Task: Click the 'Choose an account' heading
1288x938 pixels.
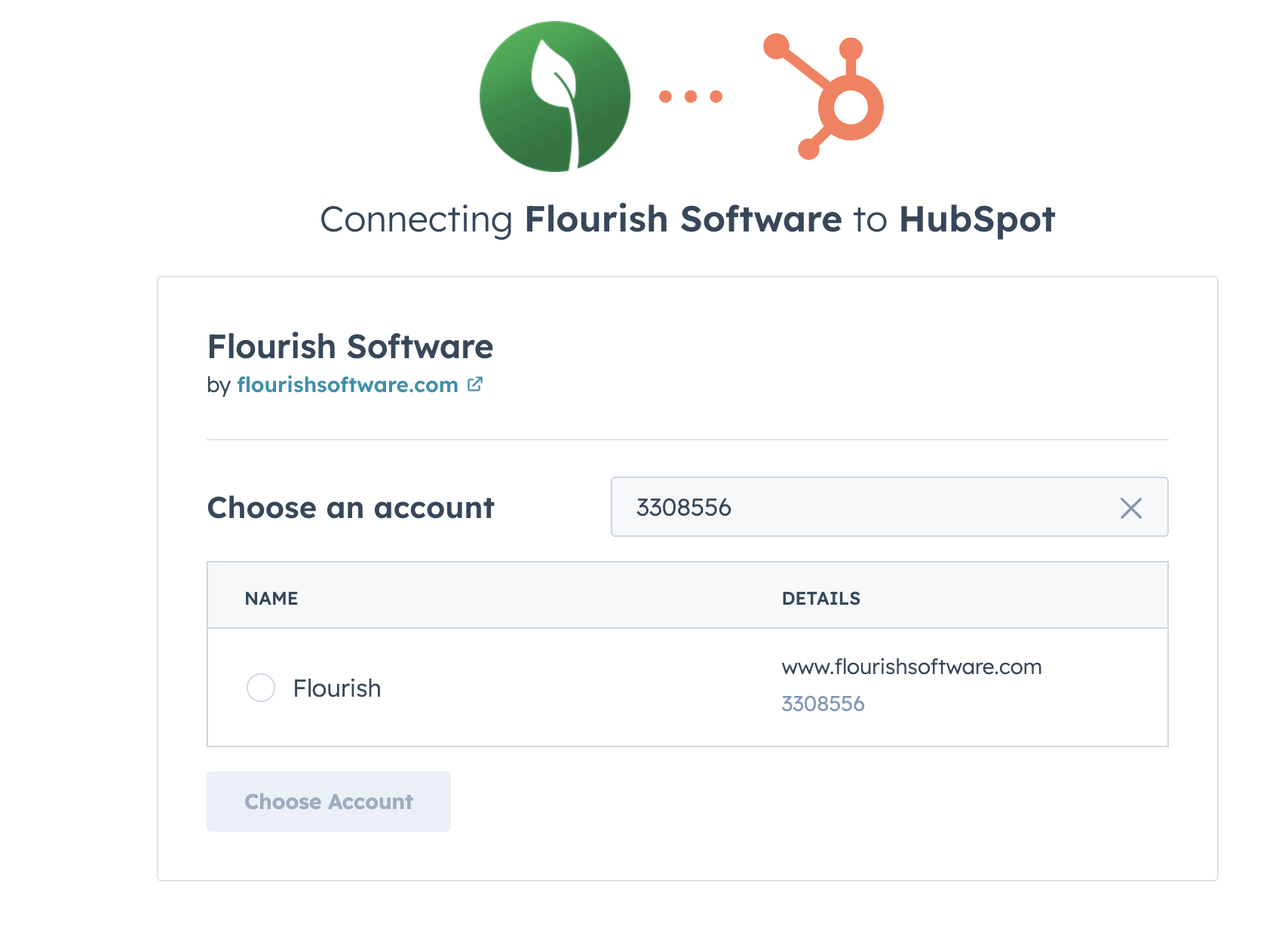Action: tap(351, 508)
